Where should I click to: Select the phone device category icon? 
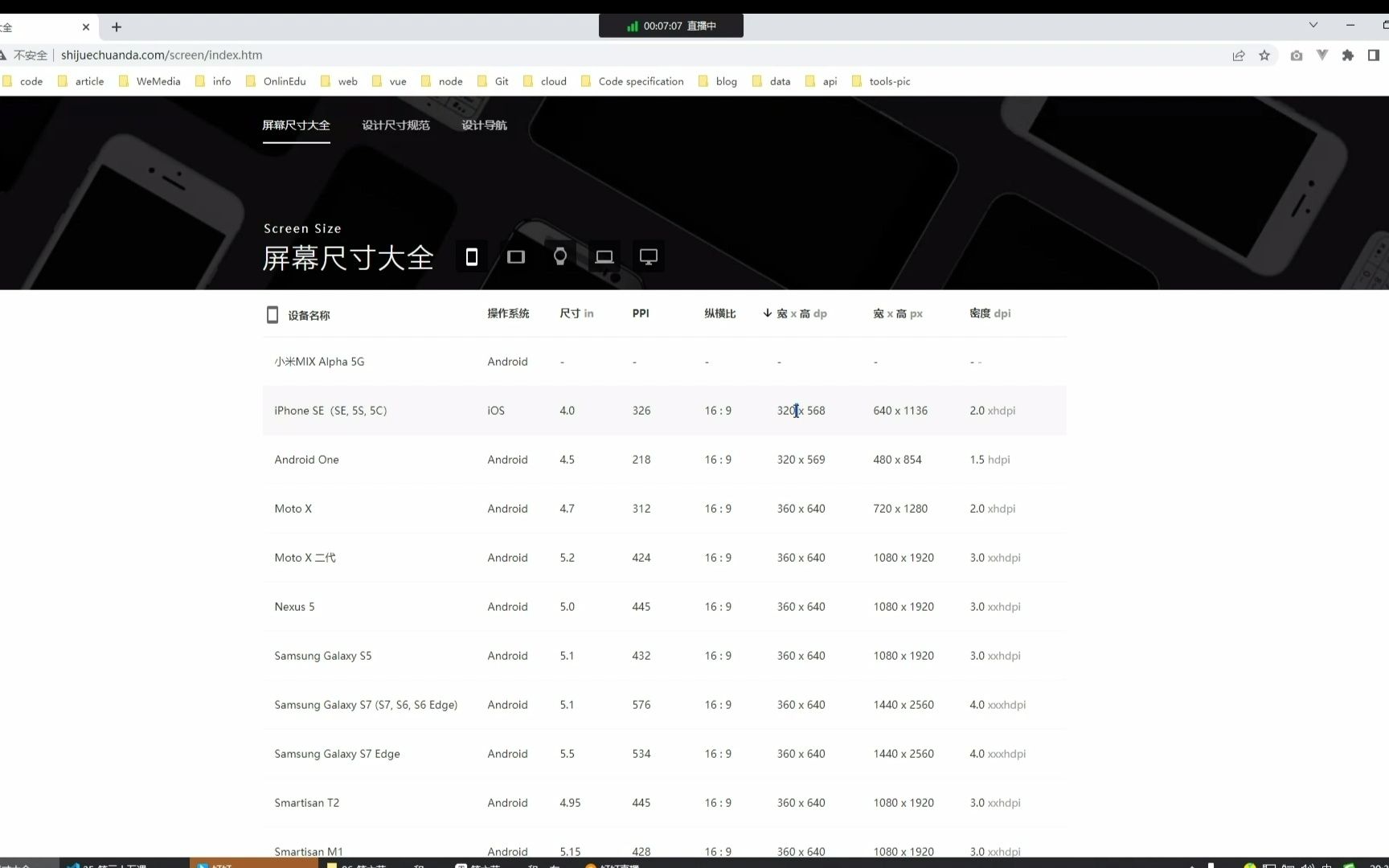[472, 256]
